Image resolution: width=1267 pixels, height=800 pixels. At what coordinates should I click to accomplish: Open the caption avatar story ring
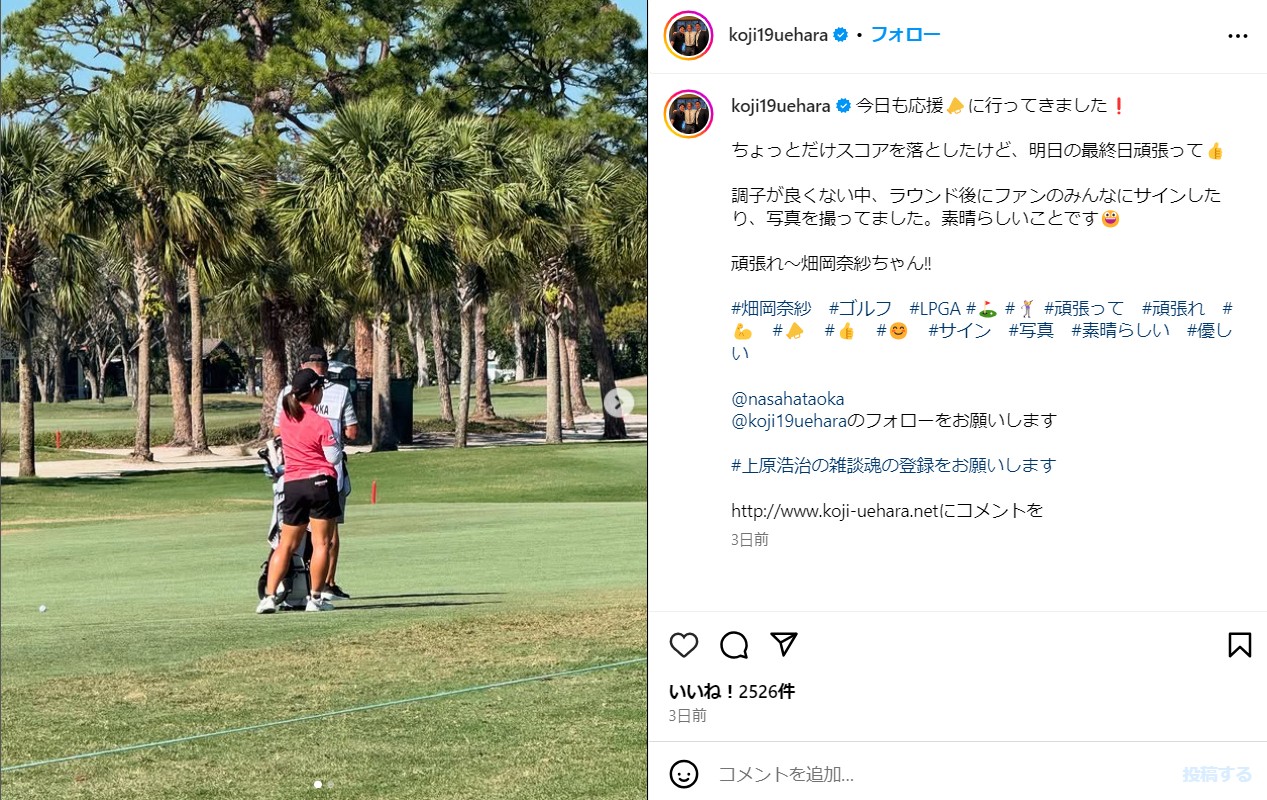[x=689, y=114]
